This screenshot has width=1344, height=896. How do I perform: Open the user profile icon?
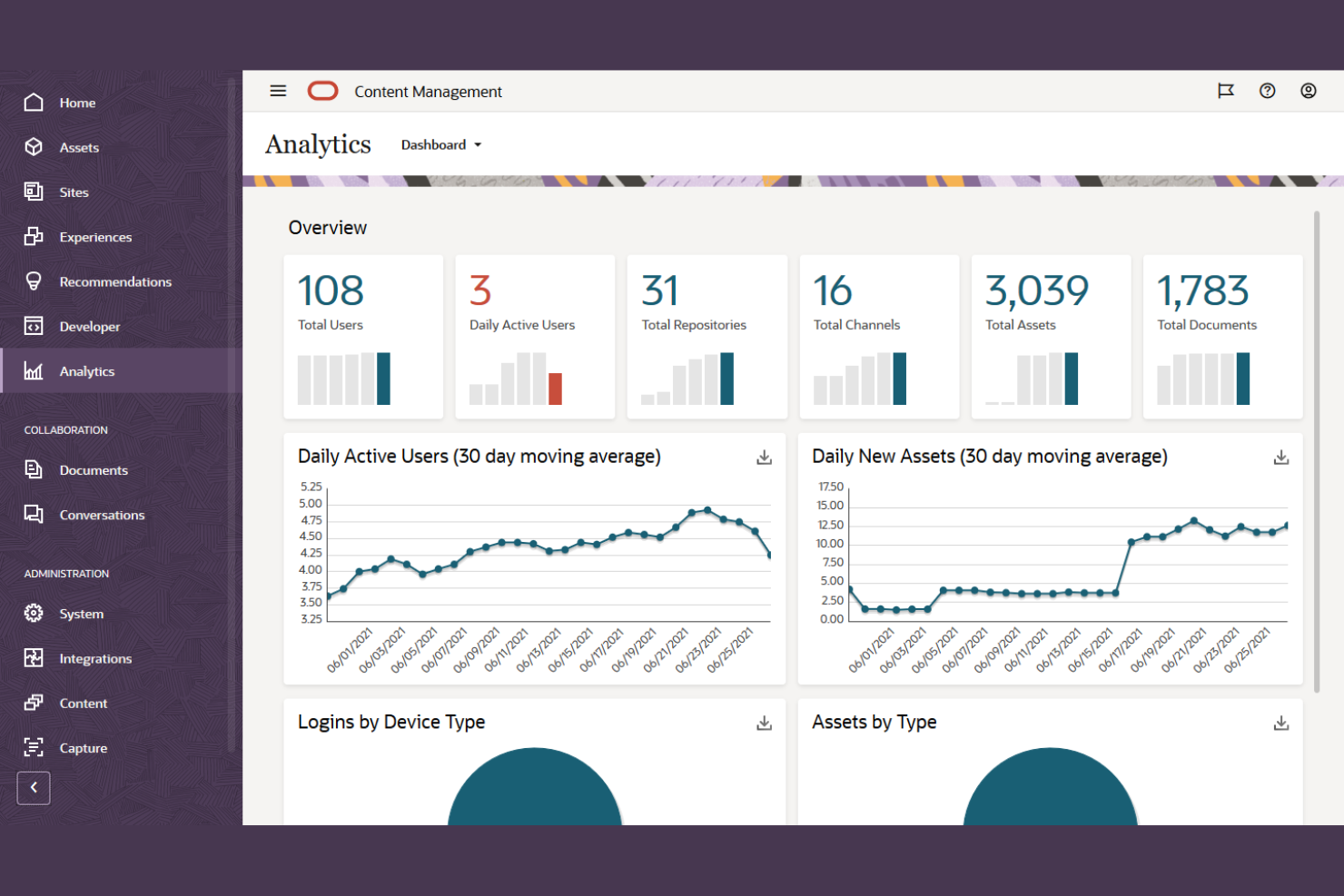[1308, 91]
